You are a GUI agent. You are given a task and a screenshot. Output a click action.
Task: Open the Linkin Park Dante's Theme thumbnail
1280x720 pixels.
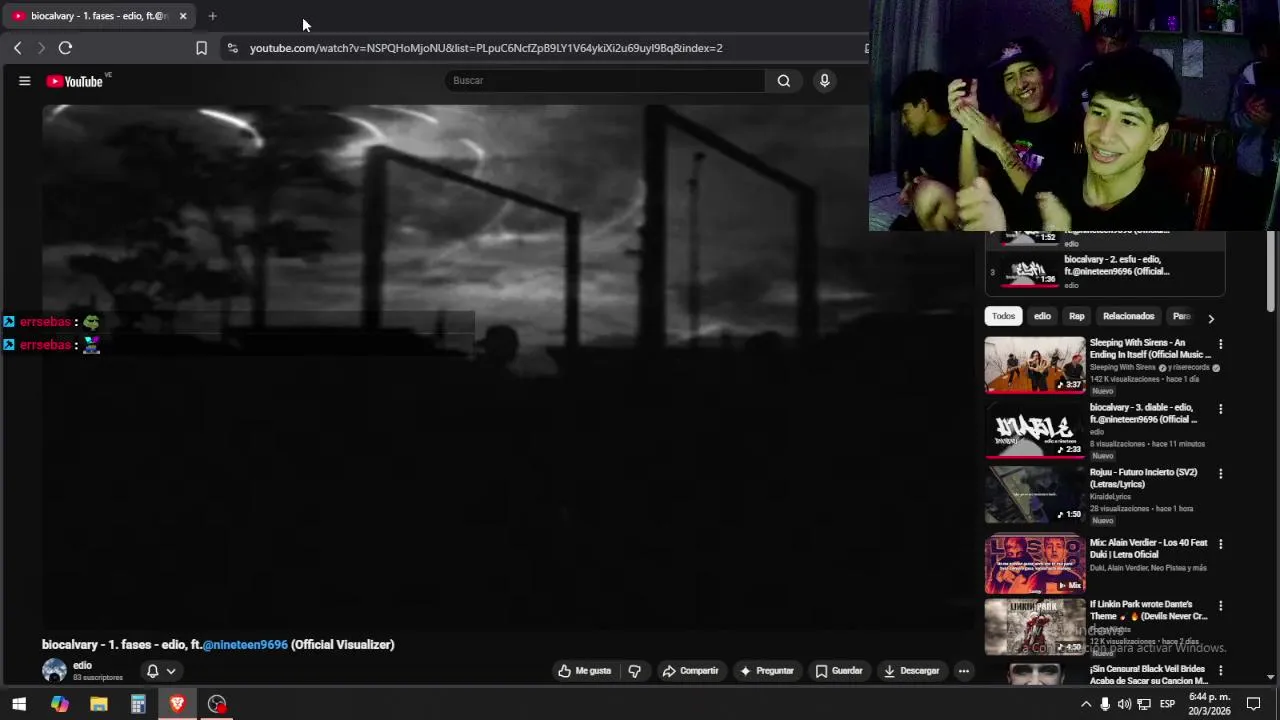[x=1035, y=627]
